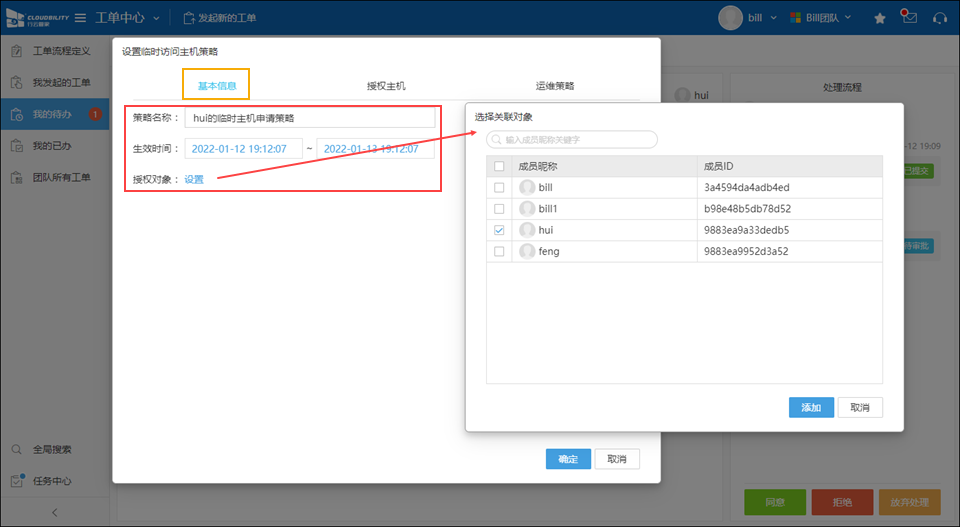Viewport: 960px width, 527px height.
Task: Open 我的已办 in the sidebar
Action: point(52,146)
